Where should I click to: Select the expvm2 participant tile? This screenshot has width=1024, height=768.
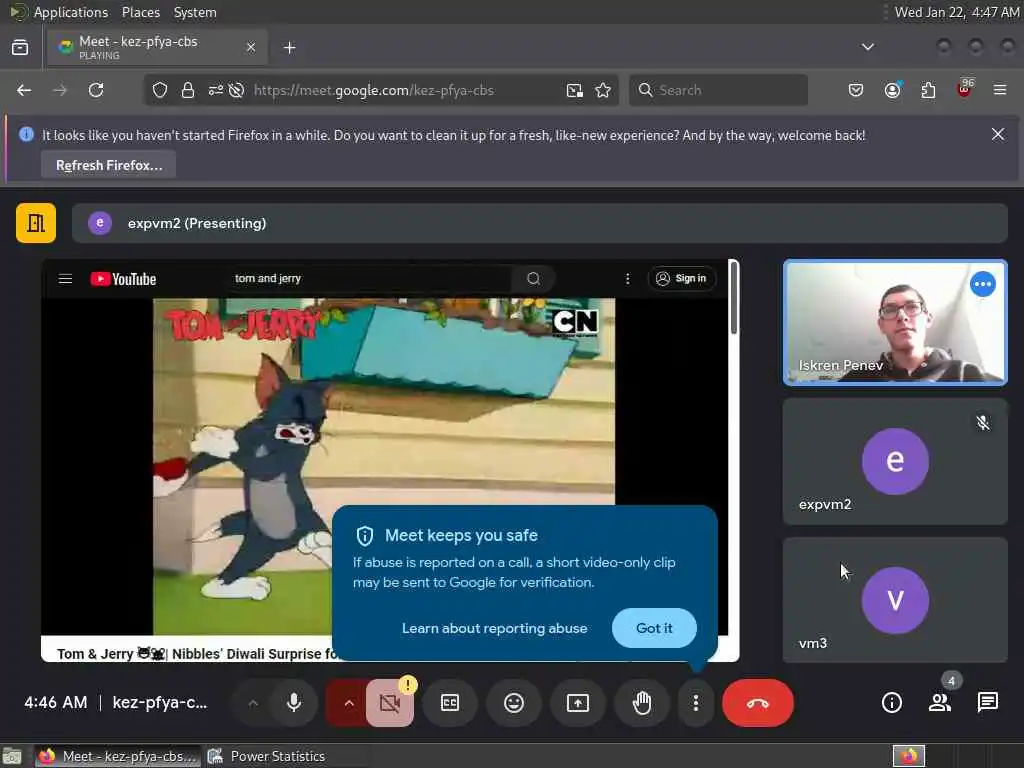[x=895, y=462]
